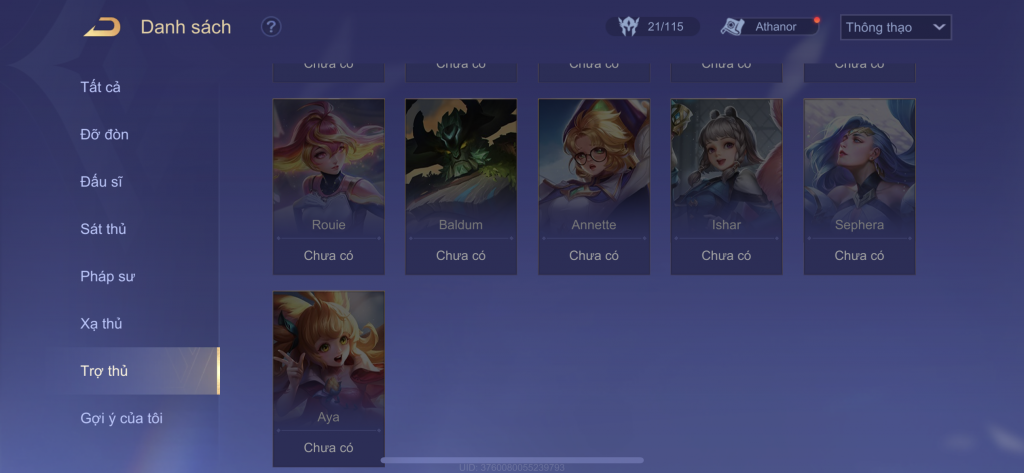
Task: Choose the Sát thủ category
Action: (103, 229)
